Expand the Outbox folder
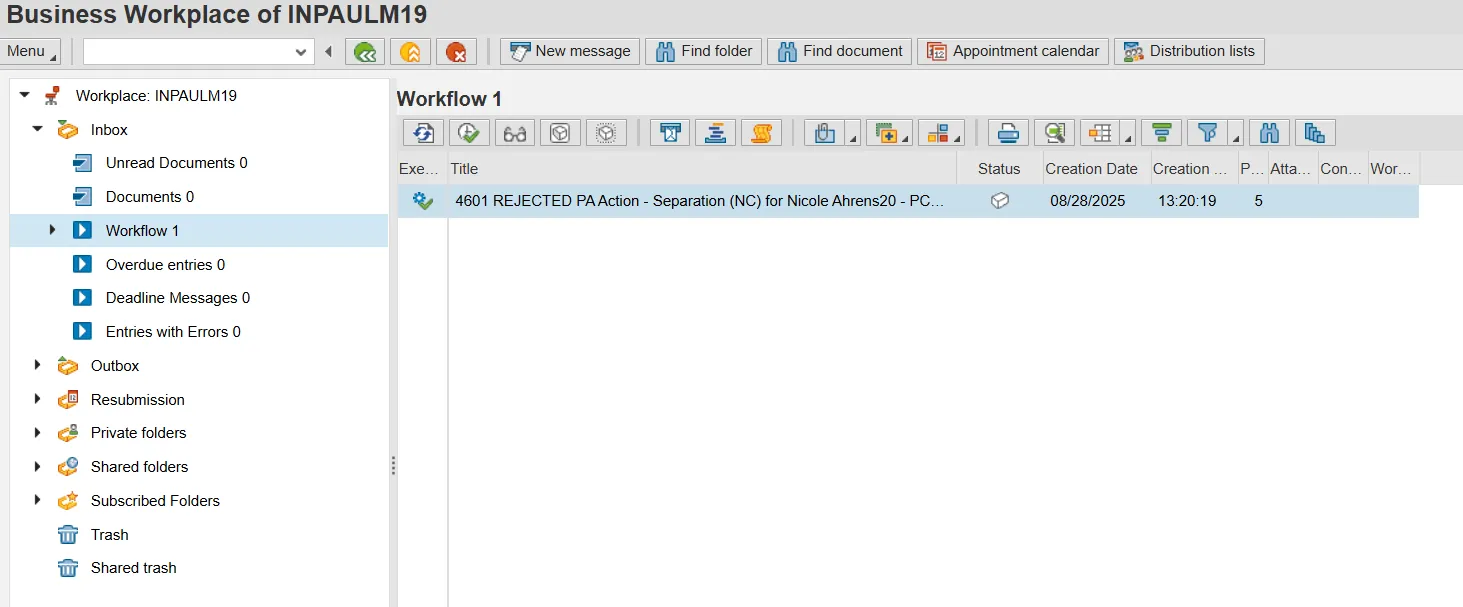The height and width of the screenshot is (607, 1463). [x=38, y=365]
